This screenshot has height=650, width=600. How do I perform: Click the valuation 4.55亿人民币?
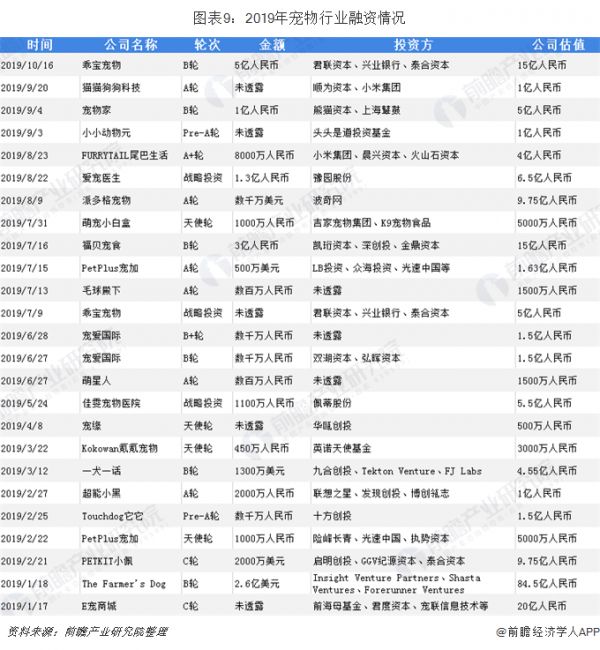click(x=547, y=471)
